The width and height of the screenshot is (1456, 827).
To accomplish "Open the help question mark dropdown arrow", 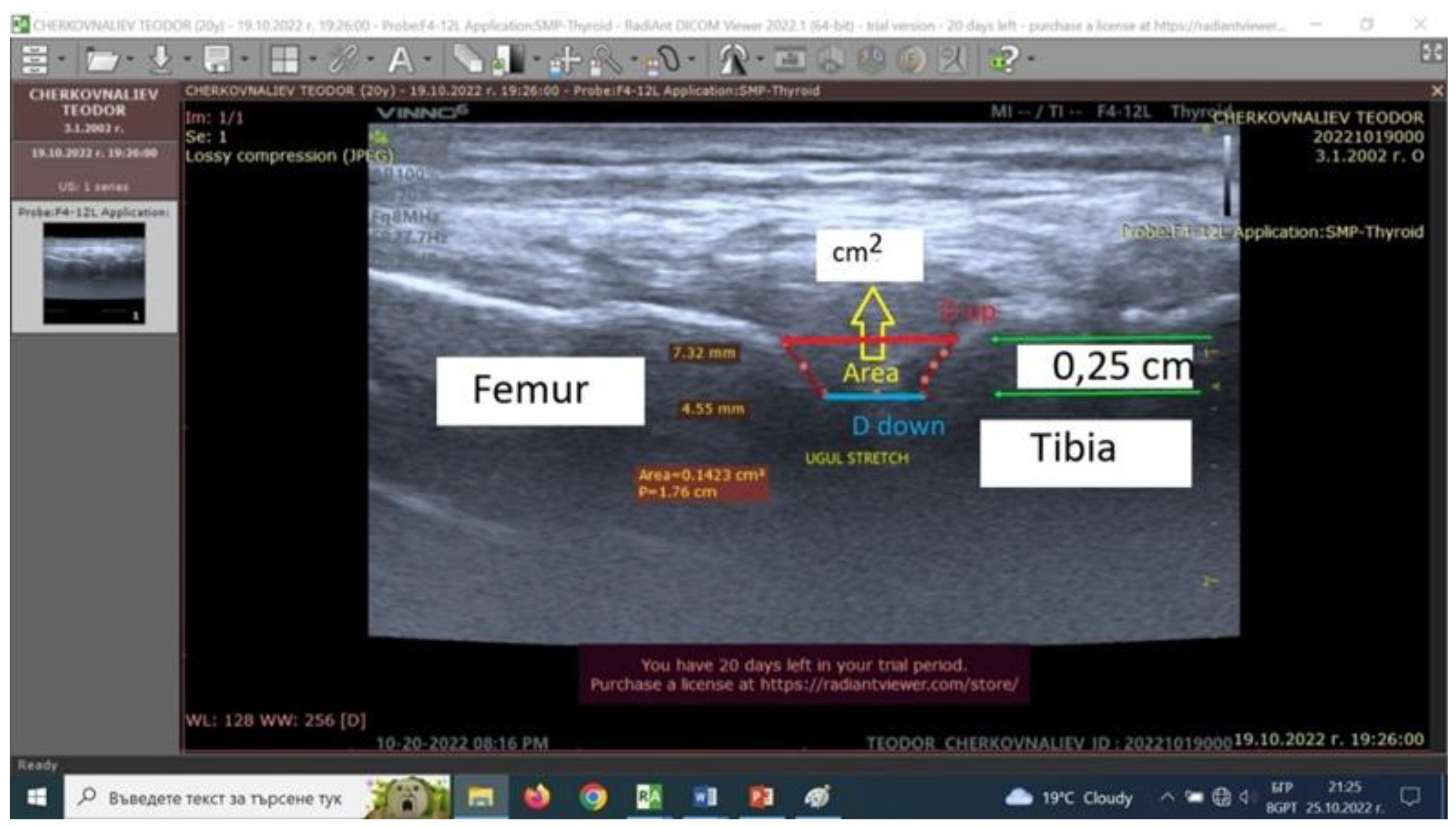I will 1031,59.
